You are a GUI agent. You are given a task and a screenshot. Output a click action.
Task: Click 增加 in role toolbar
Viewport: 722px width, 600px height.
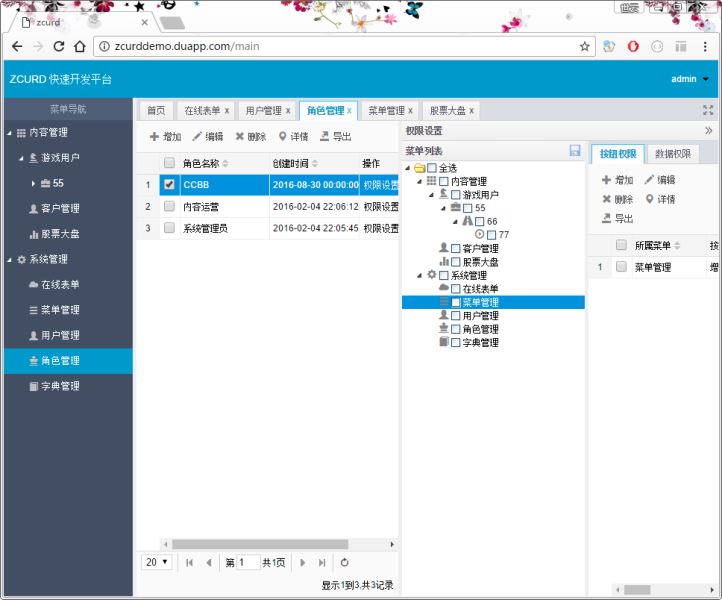165,137
